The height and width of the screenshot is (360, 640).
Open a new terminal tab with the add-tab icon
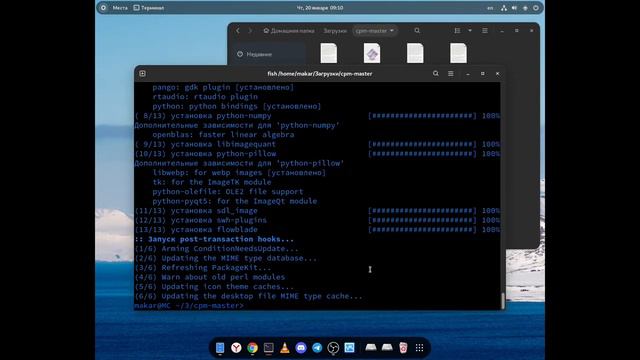click(142, 73)
